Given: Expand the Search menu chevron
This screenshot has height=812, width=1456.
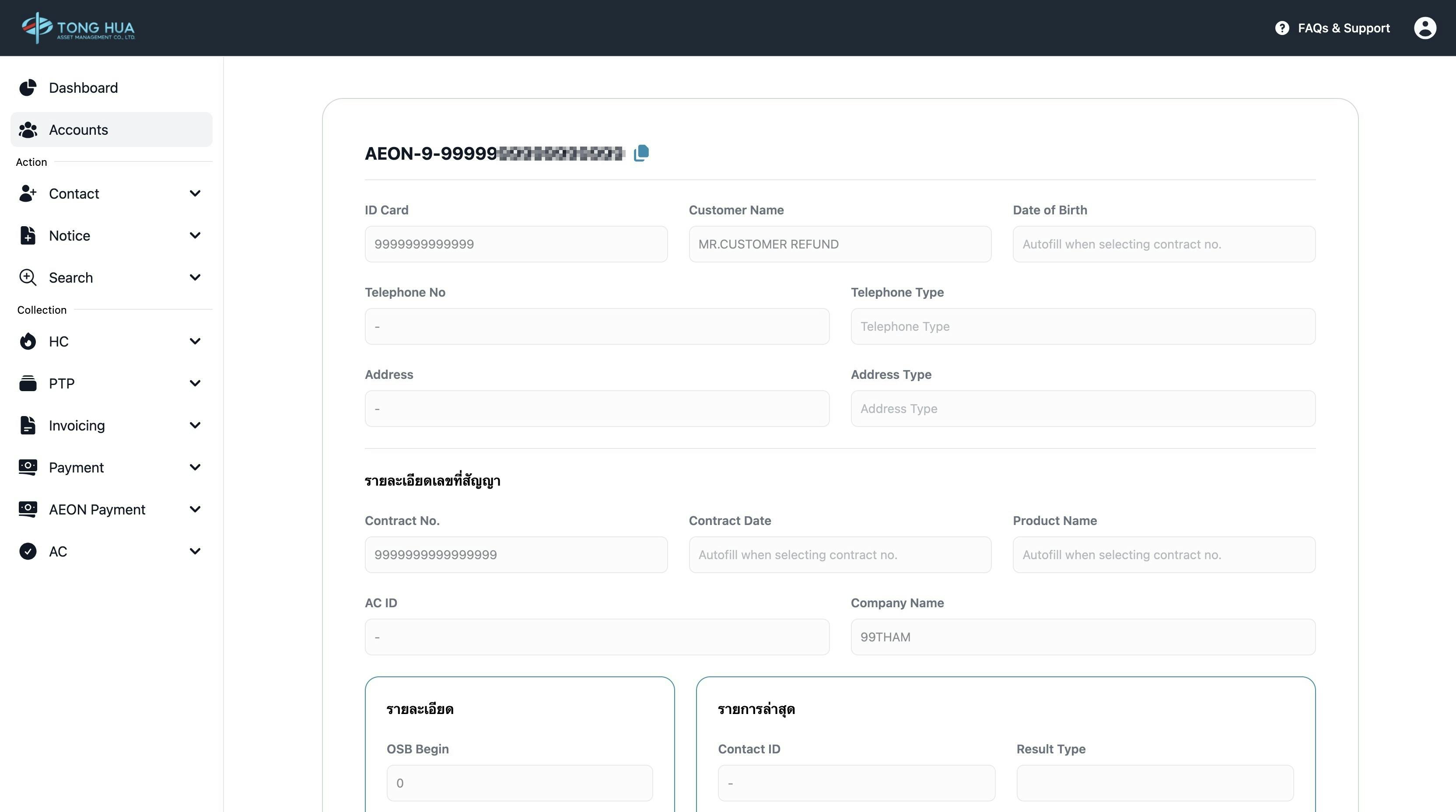Looking at the screenshot, I should [195, 277].
